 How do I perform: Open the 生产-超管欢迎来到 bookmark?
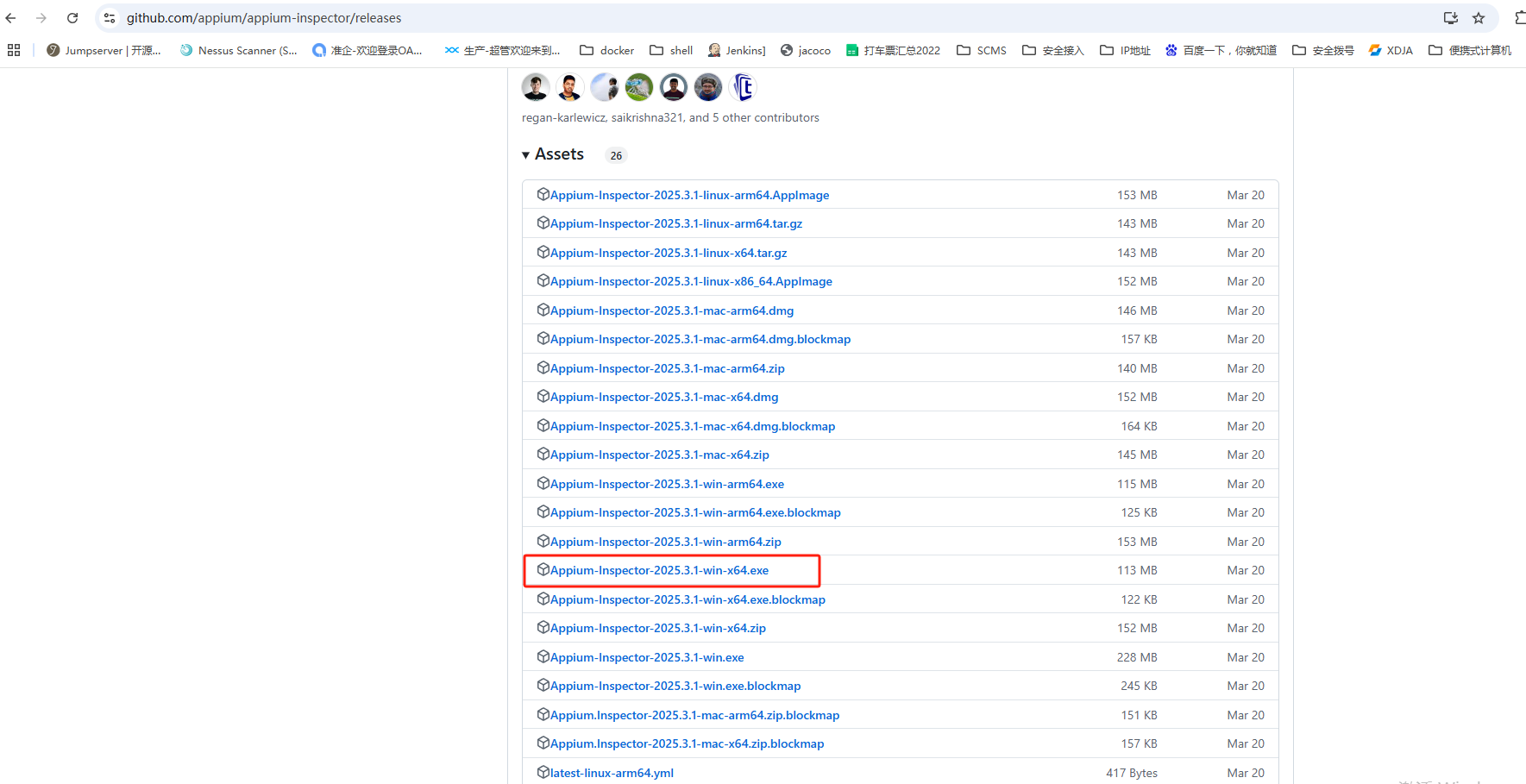(x=503, y=50)
